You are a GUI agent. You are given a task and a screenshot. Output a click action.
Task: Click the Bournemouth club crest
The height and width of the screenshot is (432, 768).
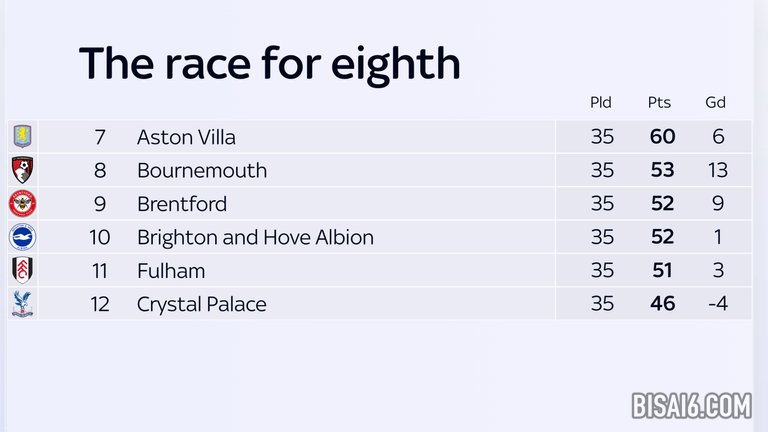[23, 170]
